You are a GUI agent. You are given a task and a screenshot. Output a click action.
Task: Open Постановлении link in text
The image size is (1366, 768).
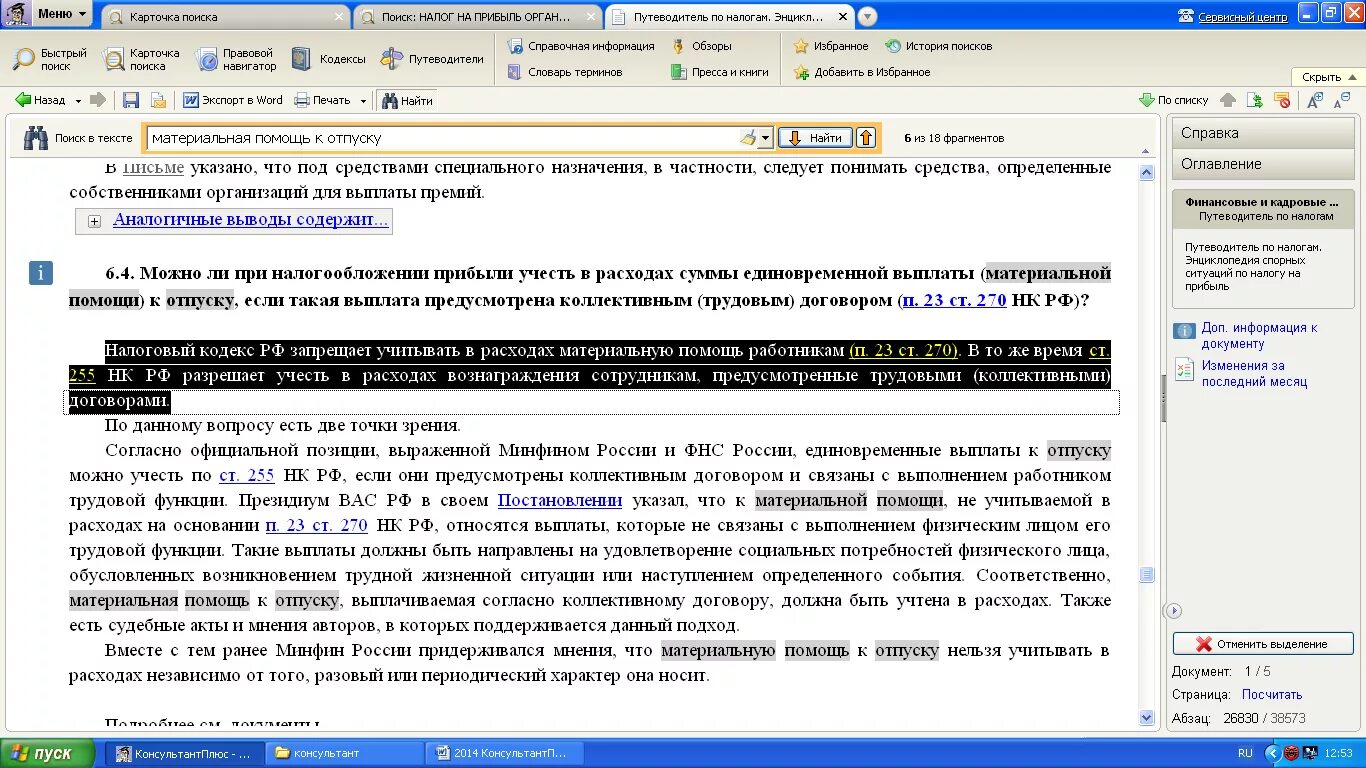tap(560, 500)
